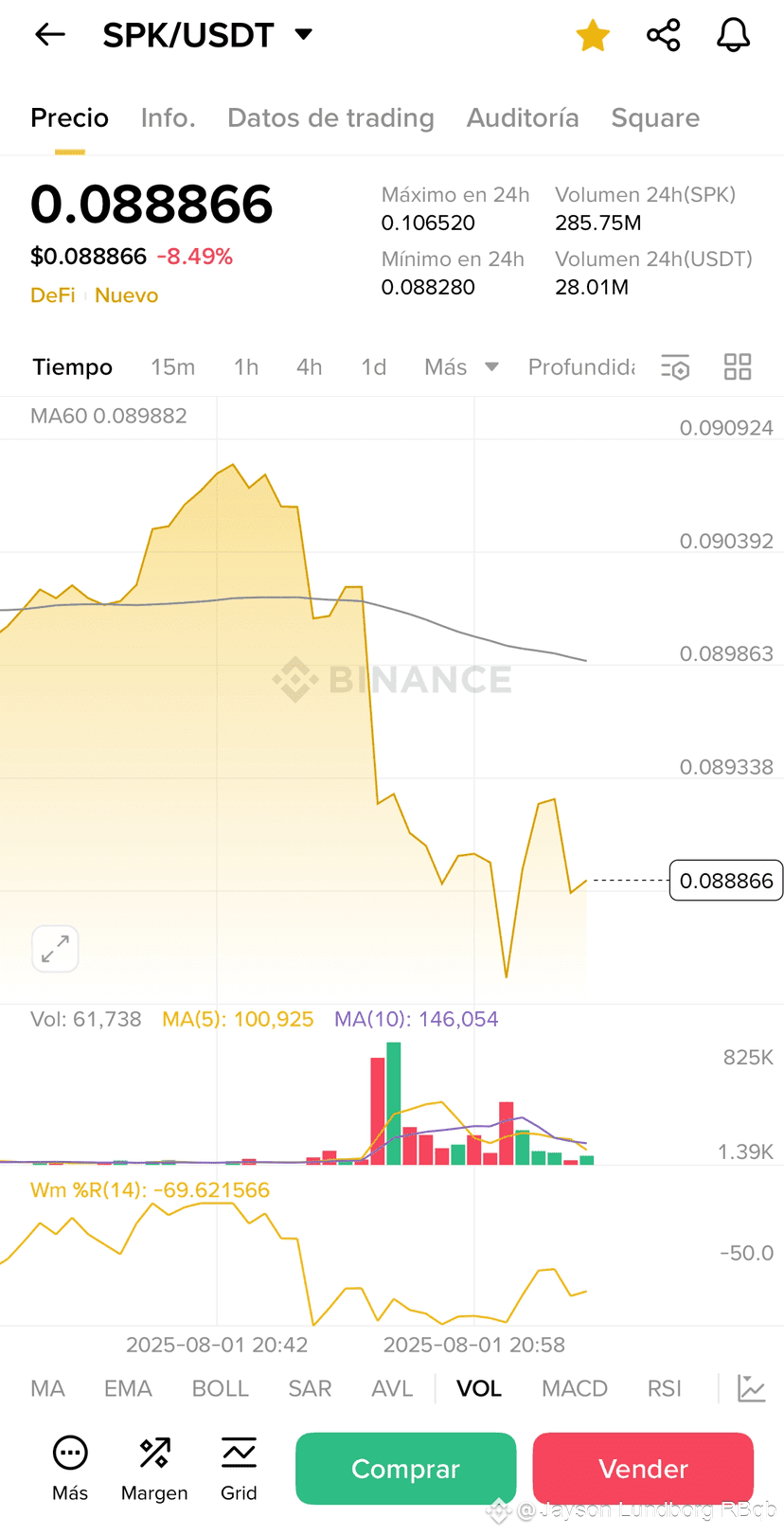Viewport: 784px width, 1535px height.
Task: Tap the USDT volume 28.01M
Action: point(592,287)
